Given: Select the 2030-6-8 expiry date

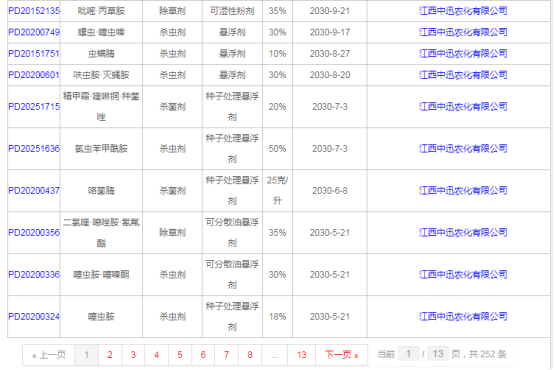Looking at the screenshot, I should point(330,190).
